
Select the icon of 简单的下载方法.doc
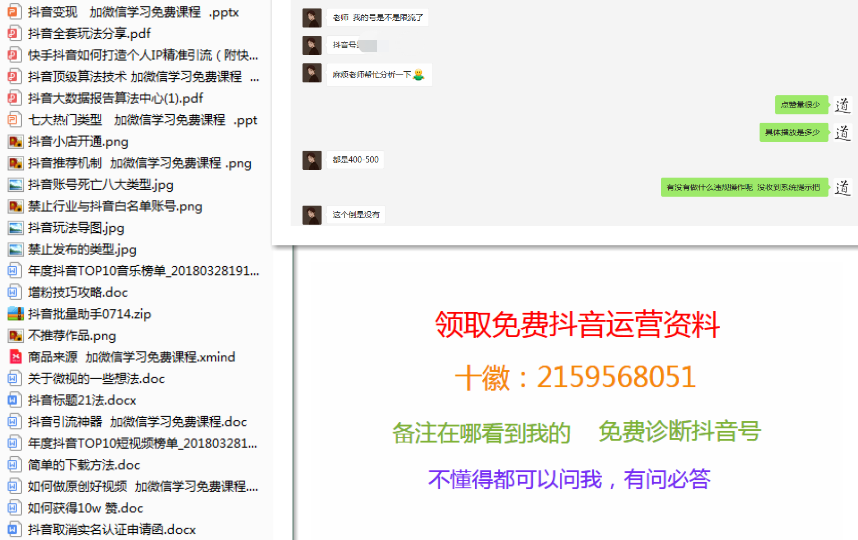[14, 464]
